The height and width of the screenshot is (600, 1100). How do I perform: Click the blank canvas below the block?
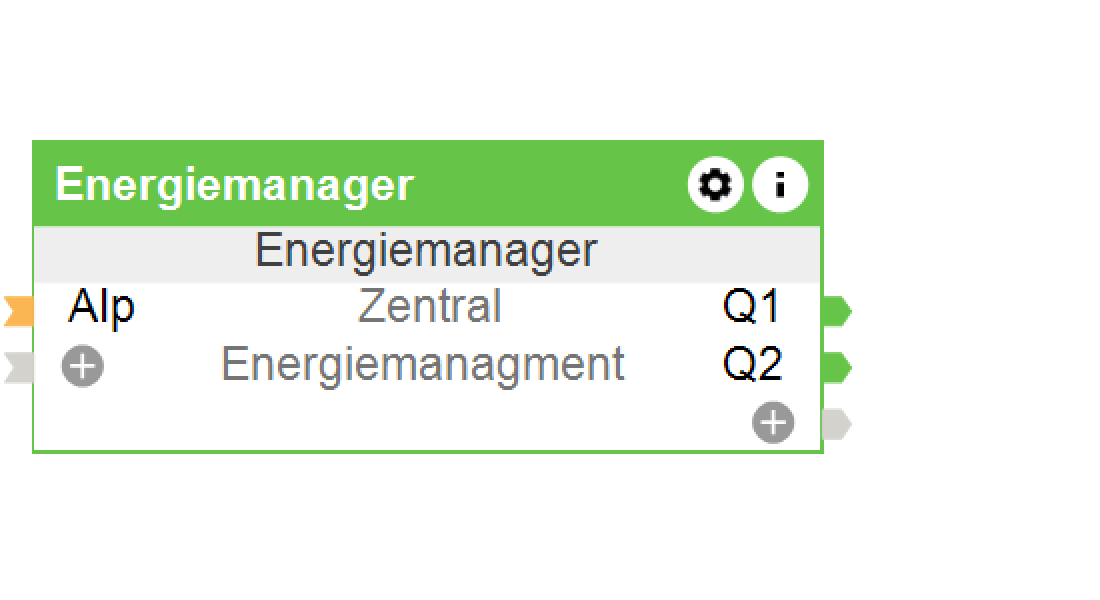[x=430, y=530]
